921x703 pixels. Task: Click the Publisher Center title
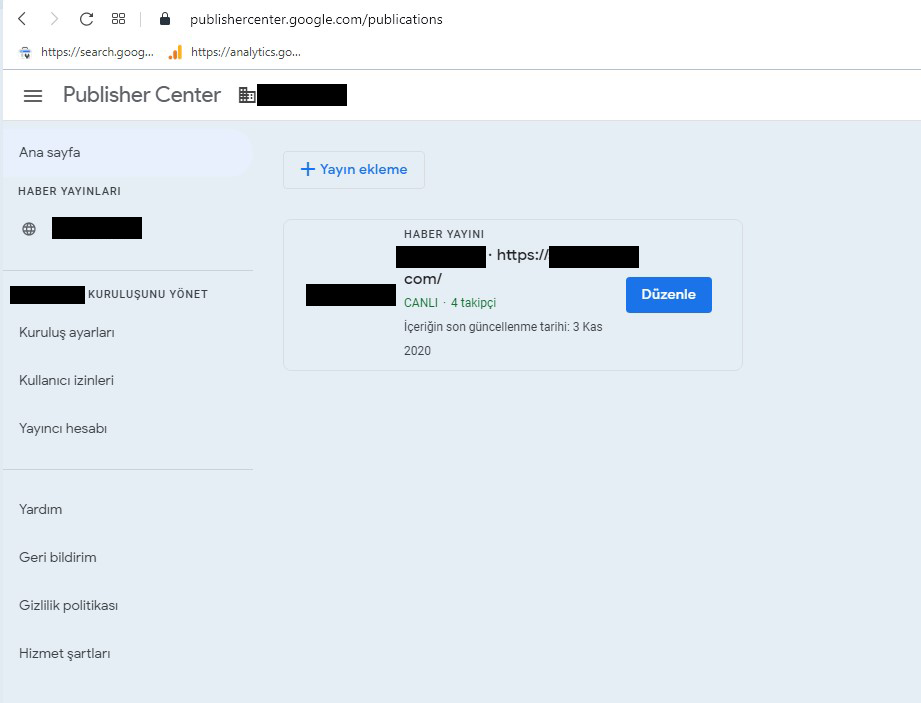coord(142,95)
